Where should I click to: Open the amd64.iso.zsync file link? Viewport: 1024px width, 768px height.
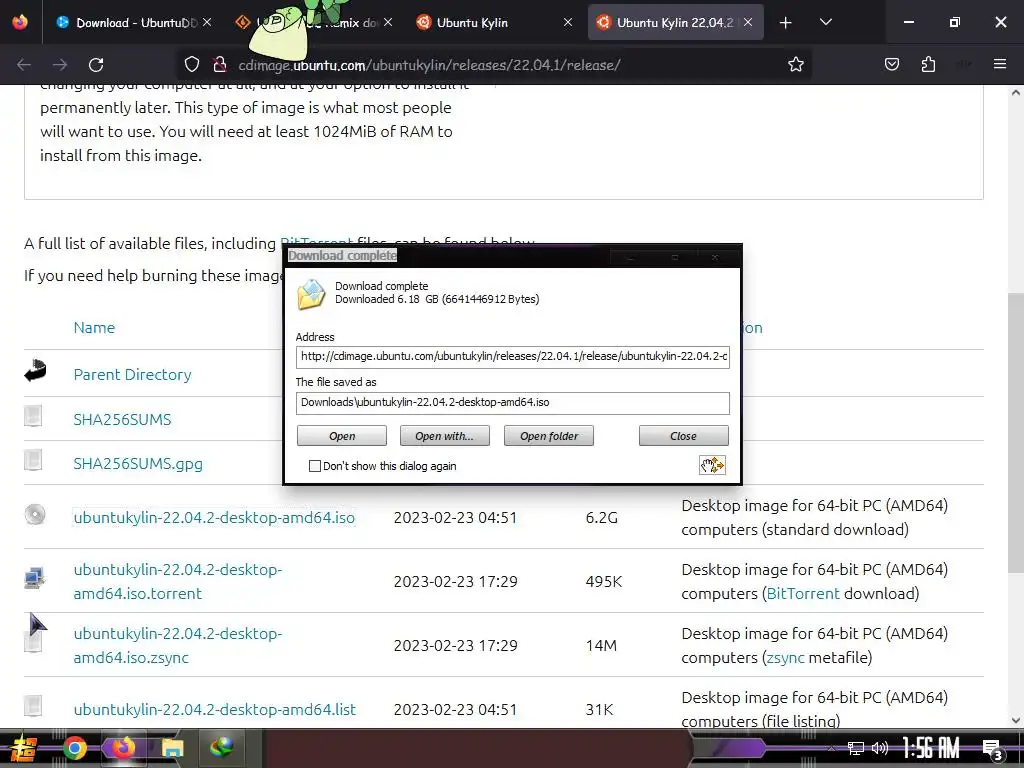[178, 645]
